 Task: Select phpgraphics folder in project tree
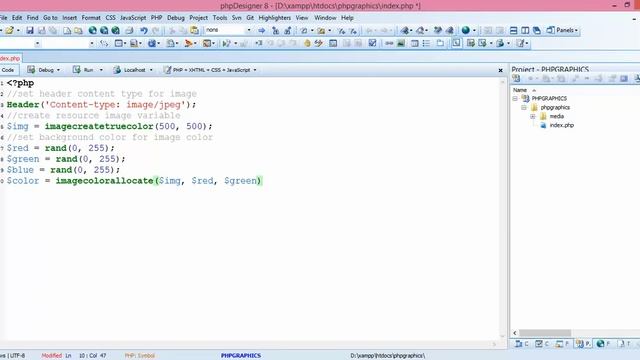[555, 107]
